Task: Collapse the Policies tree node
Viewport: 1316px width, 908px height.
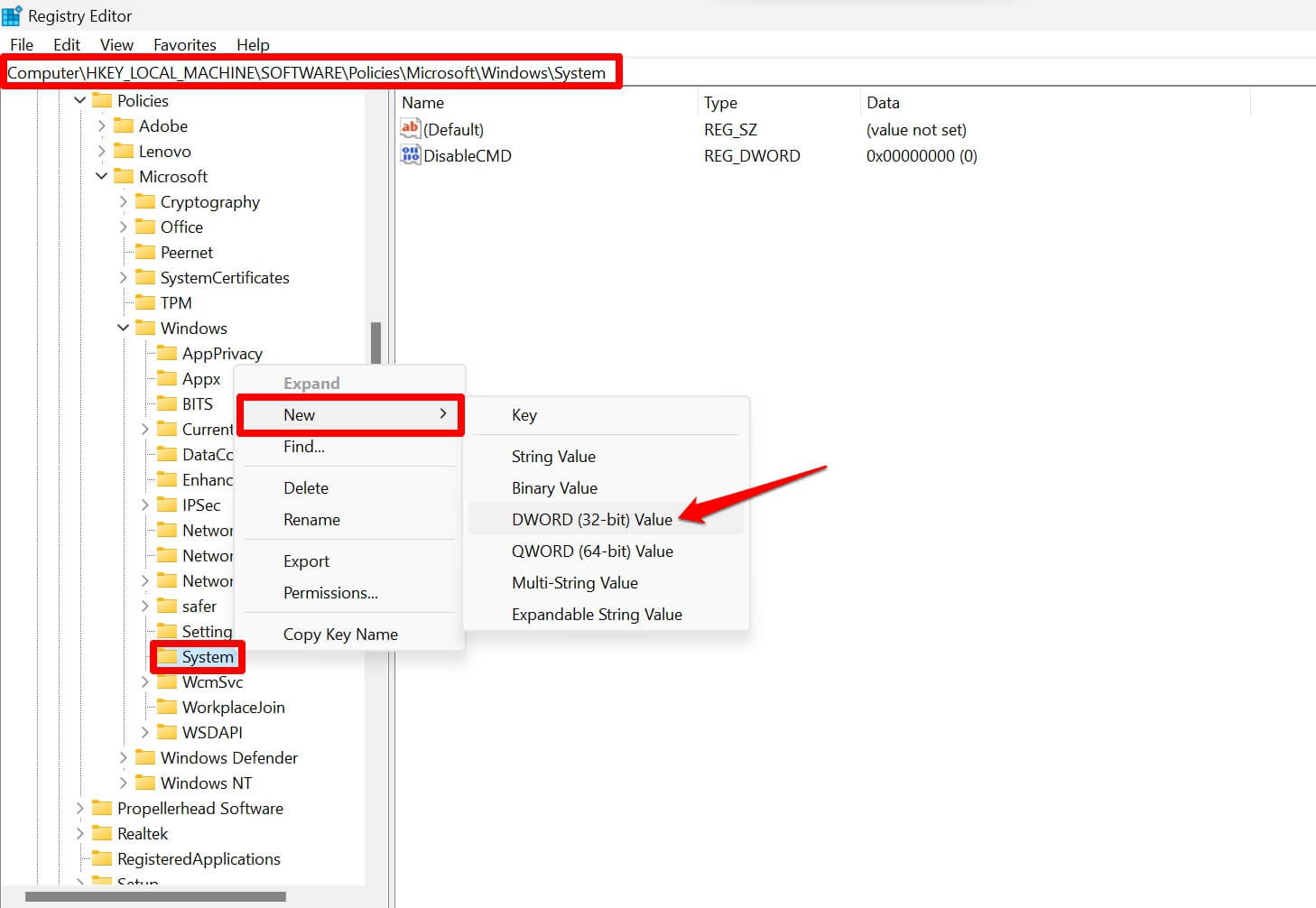Action: click(x=80, y=100)
